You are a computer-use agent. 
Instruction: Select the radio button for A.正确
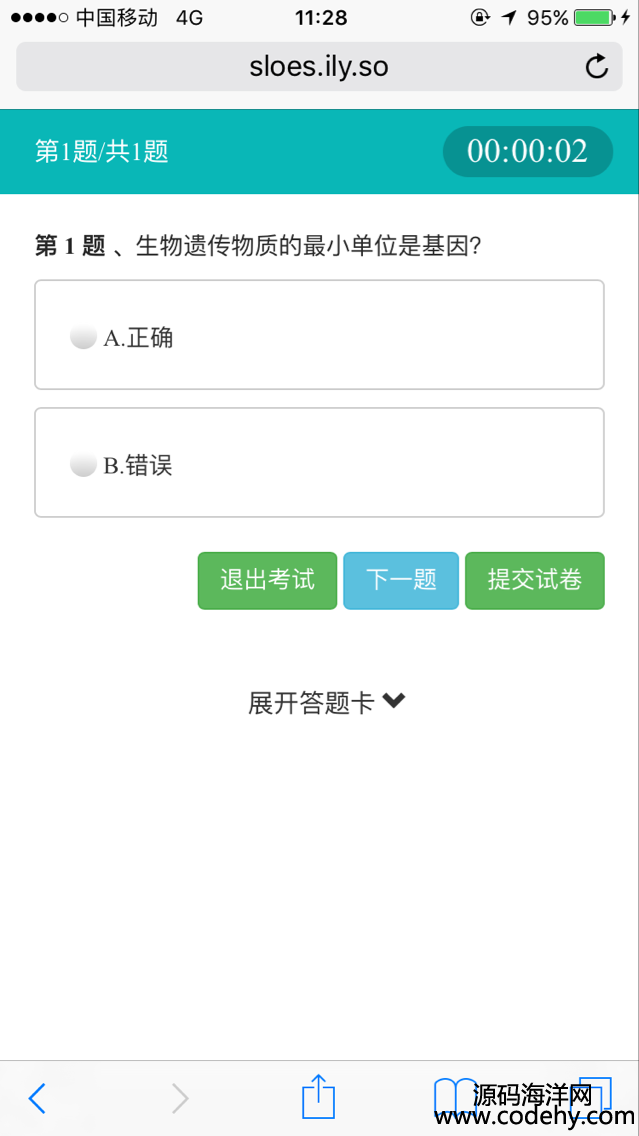tap(83, 337)
